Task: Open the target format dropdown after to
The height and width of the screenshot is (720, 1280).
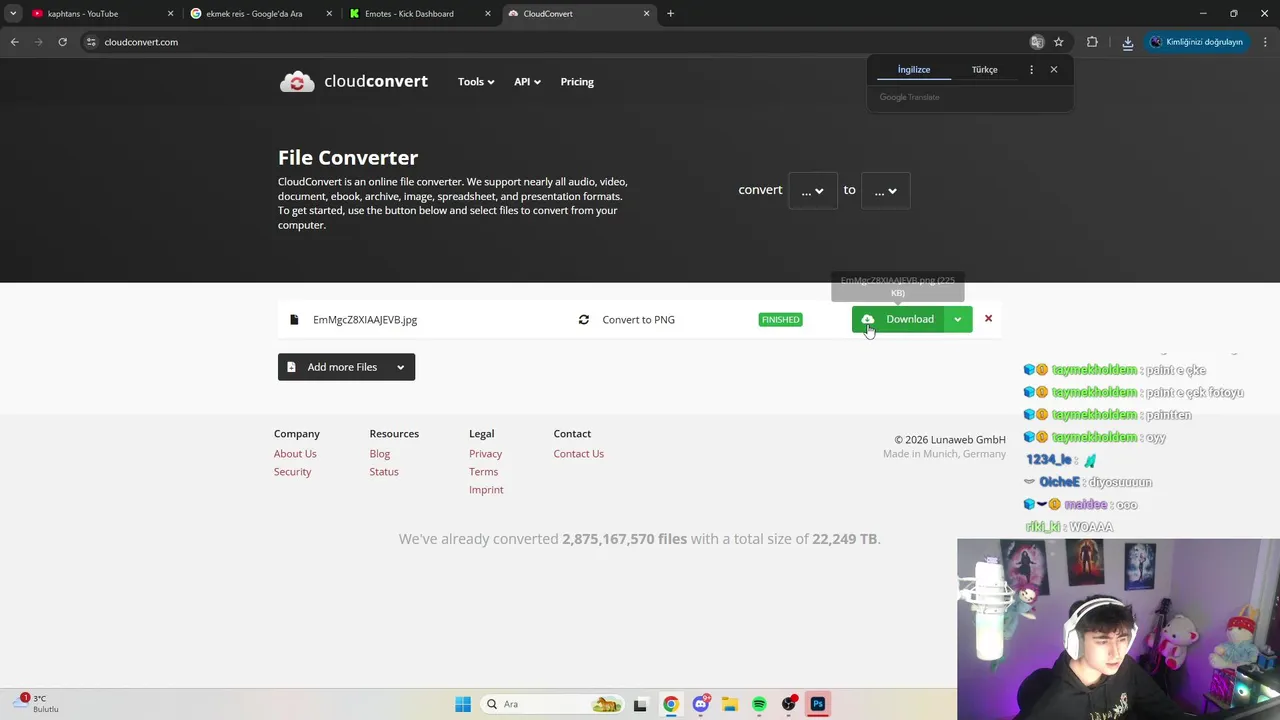Action: (x=886, y=190)
